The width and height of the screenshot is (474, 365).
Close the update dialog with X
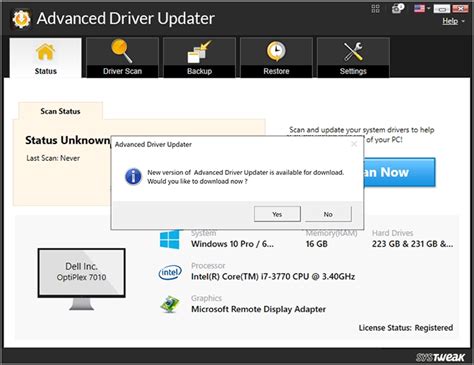click(354, 144)
